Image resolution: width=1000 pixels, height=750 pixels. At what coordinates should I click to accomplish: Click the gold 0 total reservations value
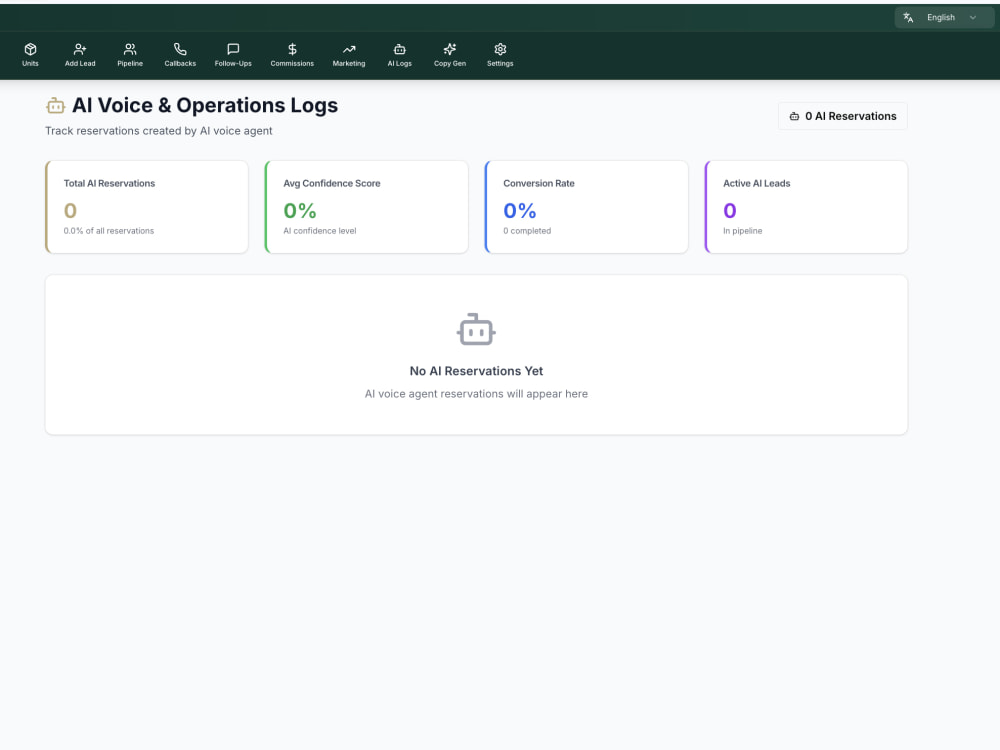[70, 210]
